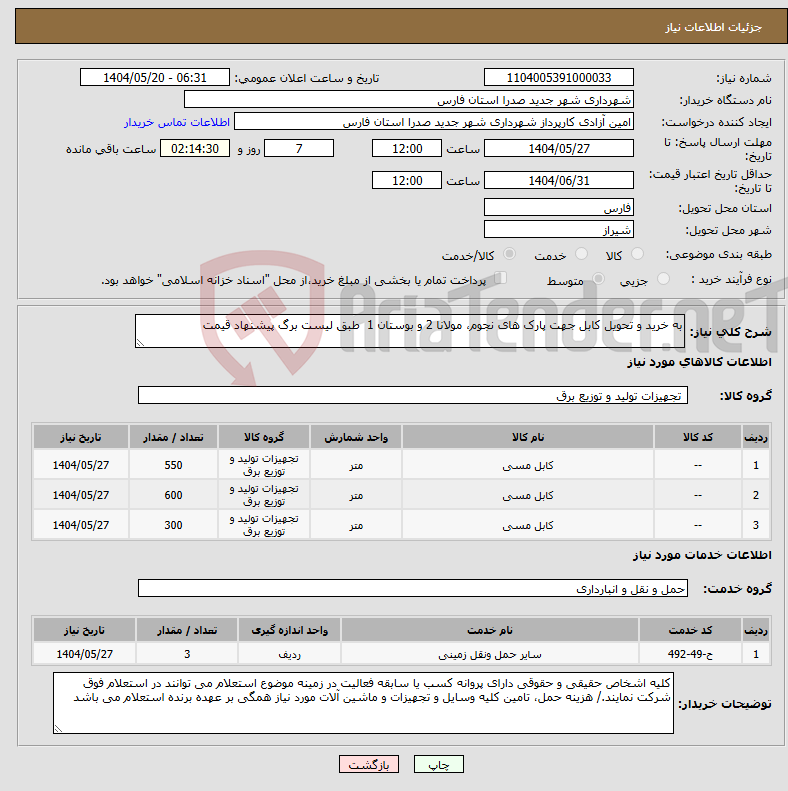
Task: Click the quantity cell 300
Action: (x=173, y=525)
